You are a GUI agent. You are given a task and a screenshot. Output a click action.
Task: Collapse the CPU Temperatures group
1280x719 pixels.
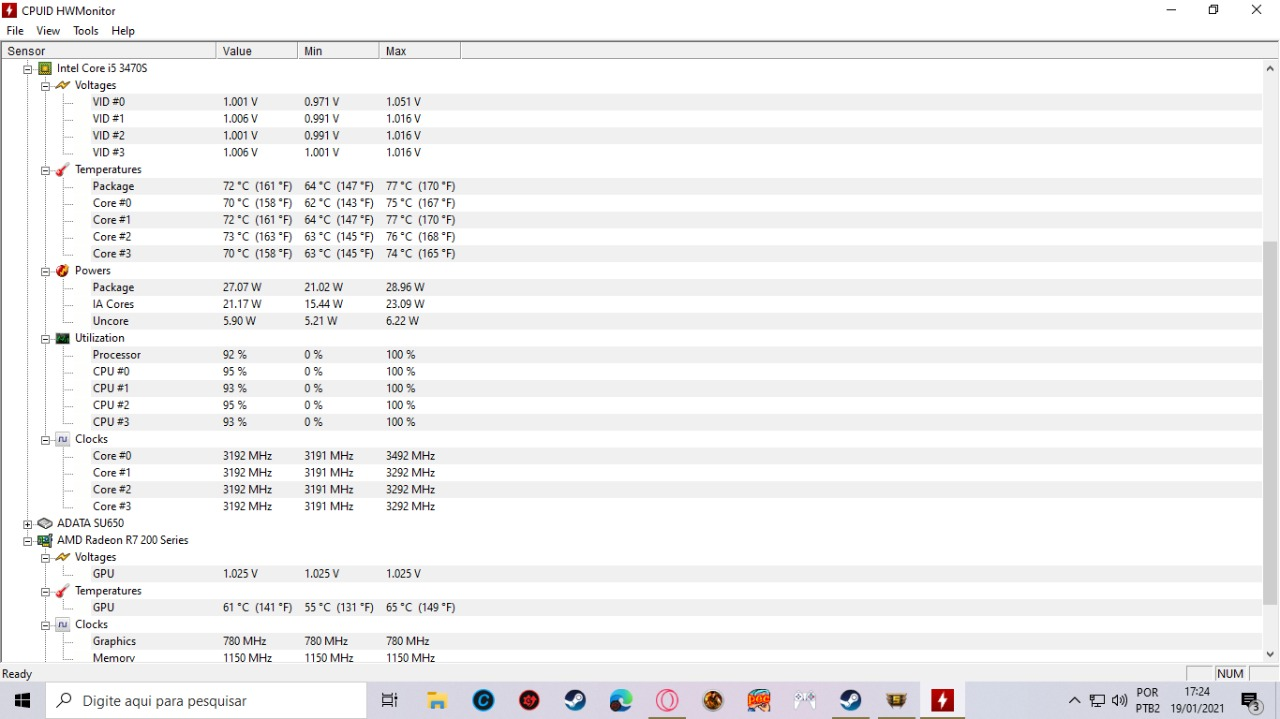tap(46, 170)
